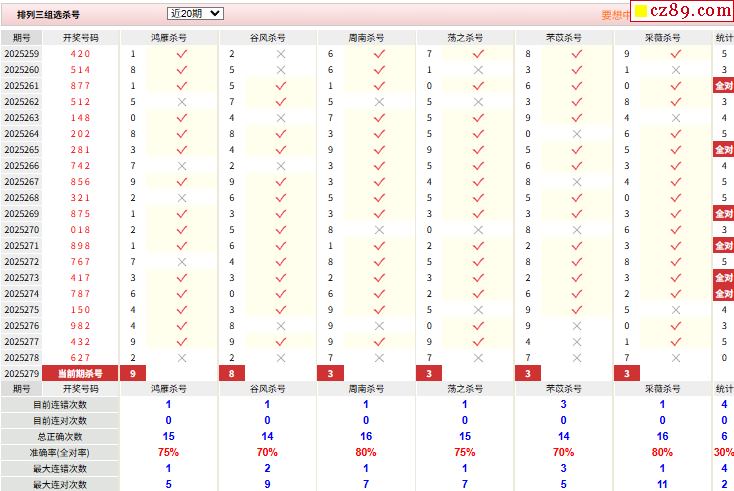Image resolution: width=734 pixels, height=491 pixels.
Task: Click the 谷风杀号 cross mark in row 2025259
Action: pos(280,54)
